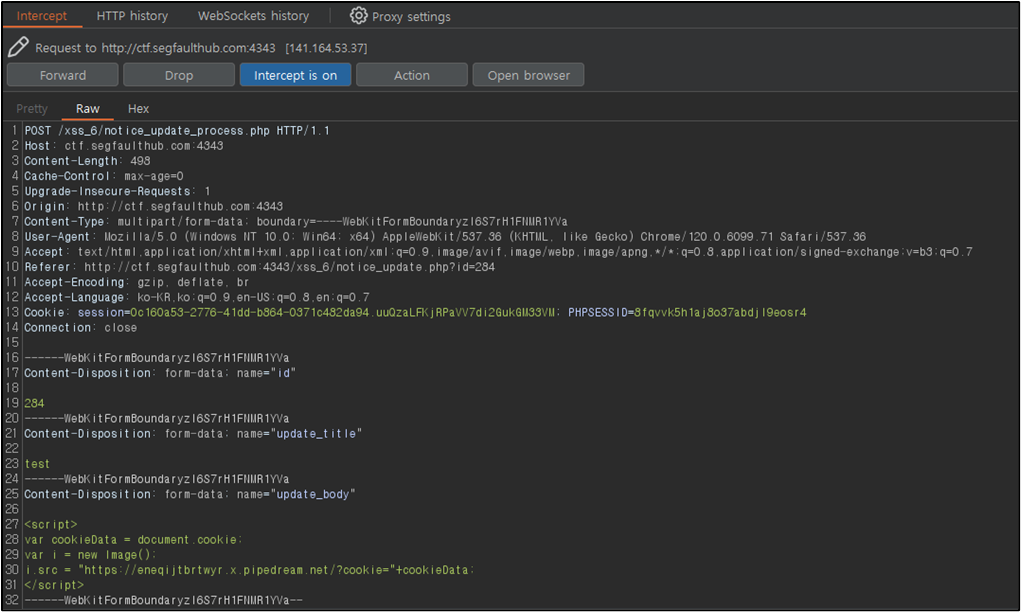
Task: Click the final boundary line ending with --
Action: (x=163, y=600)
